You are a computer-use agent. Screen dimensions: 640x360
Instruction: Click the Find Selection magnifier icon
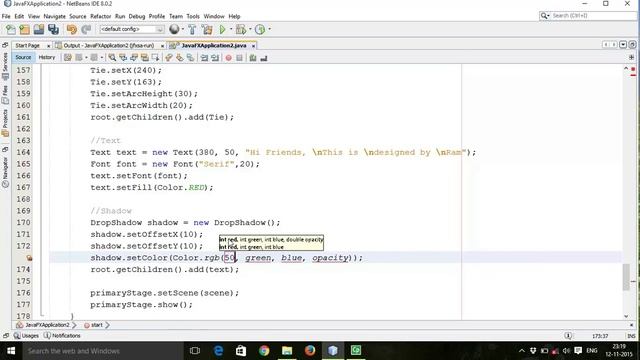tap(112, 58)
